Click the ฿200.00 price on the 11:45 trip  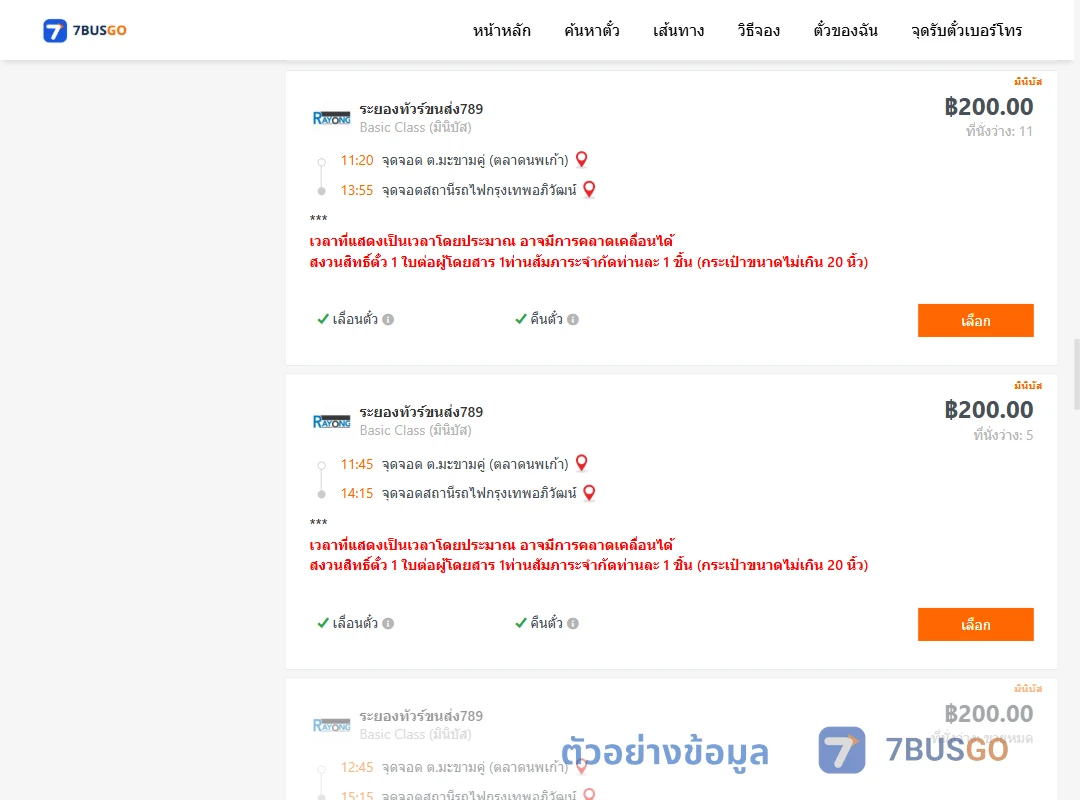tap(988, 410)
